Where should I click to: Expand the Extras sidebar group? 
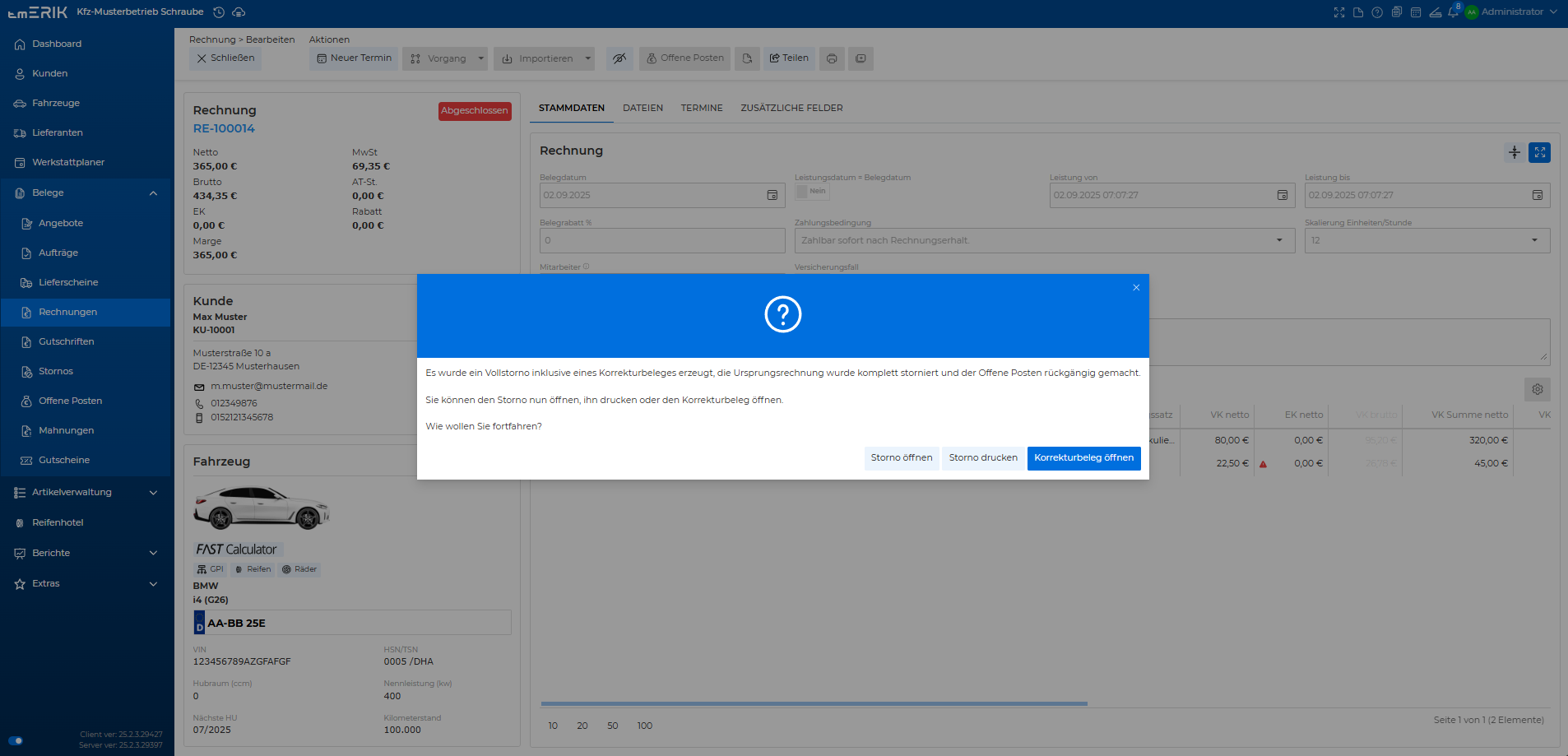[153, 584]
